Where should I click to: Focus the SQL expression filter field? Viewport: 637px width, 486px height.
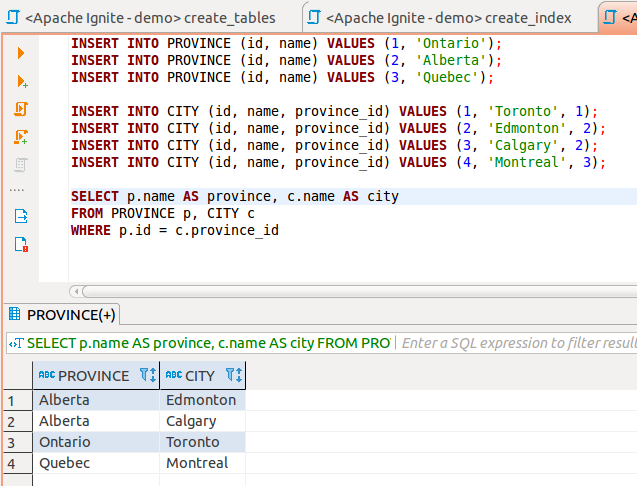point(518,343)
